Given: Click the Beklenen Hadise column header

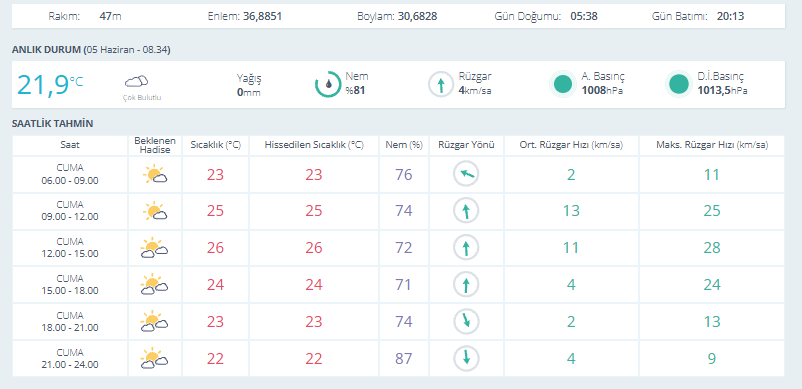Looking at the screenshot, I should click(155, 145).
